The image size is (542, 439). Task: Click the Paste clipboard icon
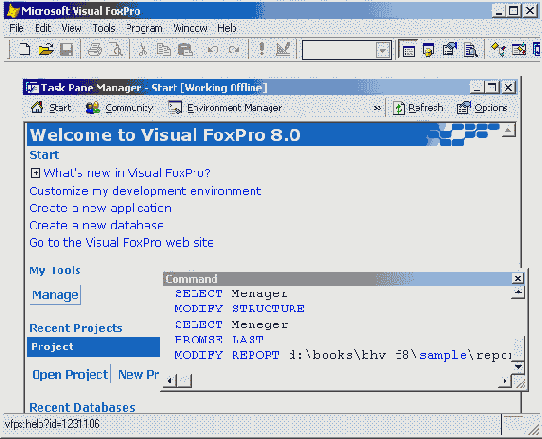pyautogui.click(x=185, y=49)
